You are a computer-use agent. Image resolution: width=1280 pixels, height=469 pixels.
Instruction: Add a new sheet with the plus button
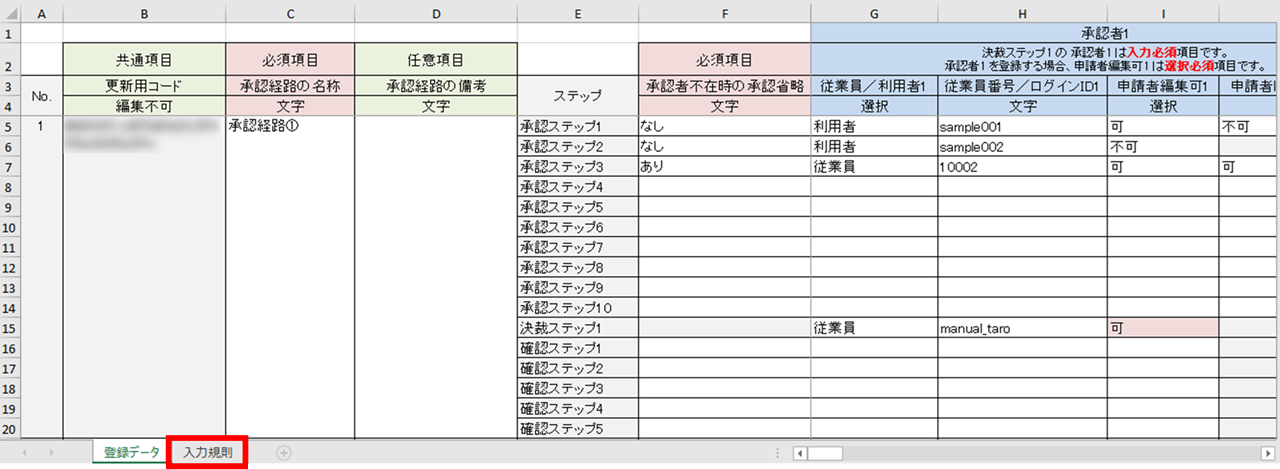click(283, 453)
